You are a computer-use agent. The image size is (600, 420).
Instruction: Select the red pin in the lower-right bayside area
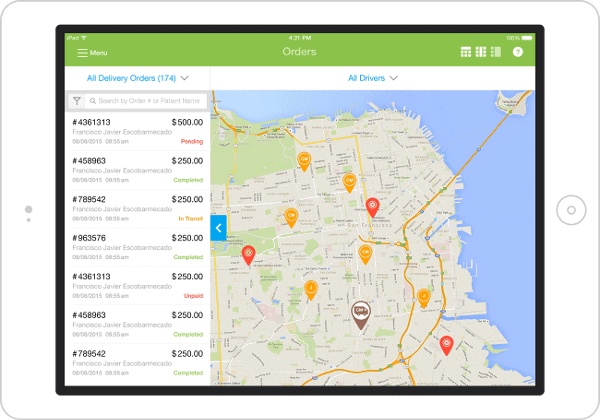[446, 346]
